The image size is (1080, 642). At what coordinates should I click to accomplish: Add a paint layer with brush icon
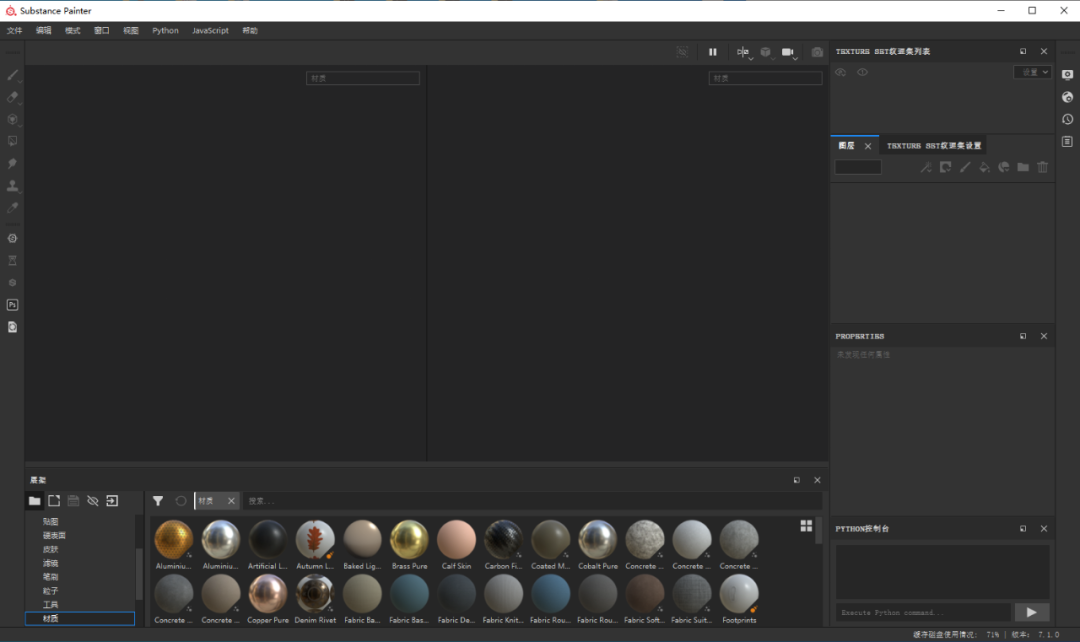click(x=965, y=167)
